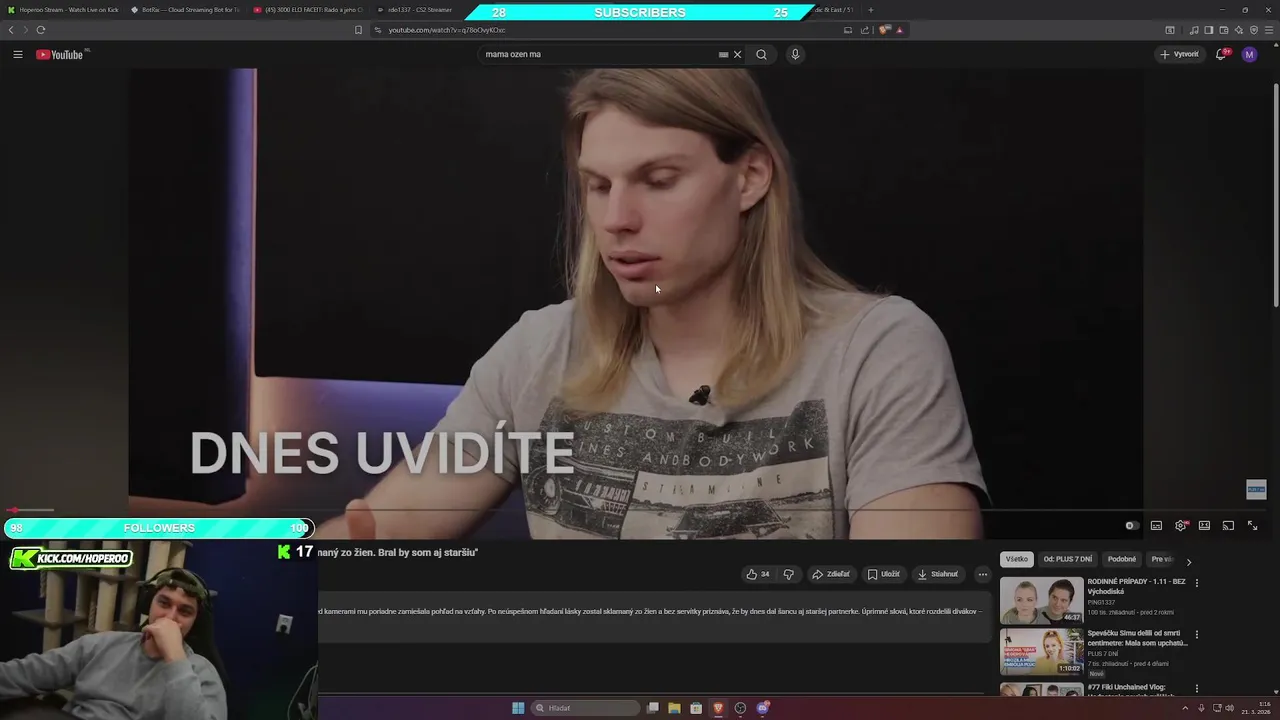The height and width of the screenshot is (720, 1280).
Task: Dislike the video with thumbs down
Action: 788,574
